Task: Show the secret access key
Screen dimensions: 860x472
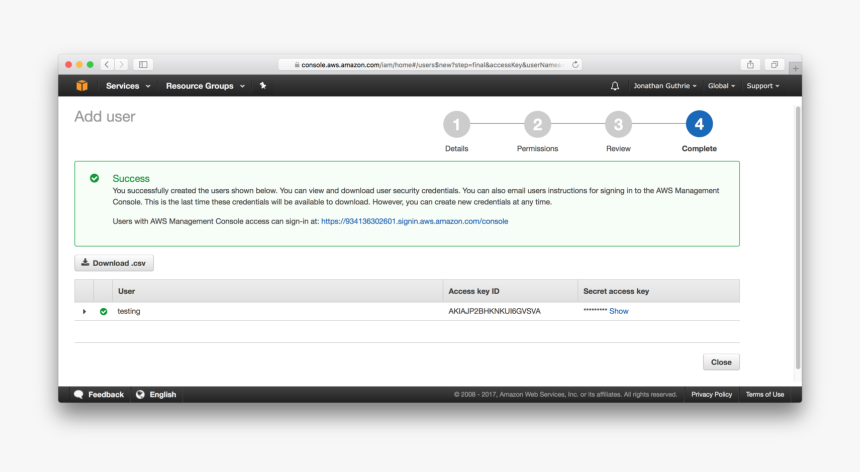Action: click(619, 311)
